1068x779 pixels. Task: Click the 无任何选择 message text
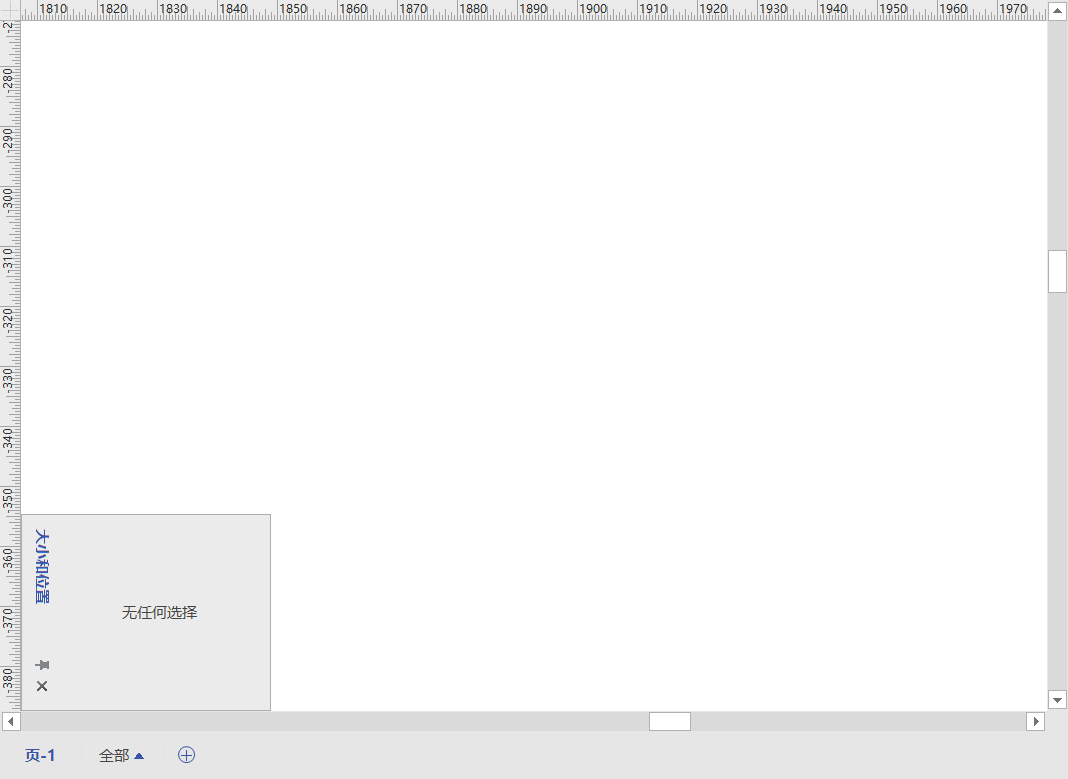159,613
